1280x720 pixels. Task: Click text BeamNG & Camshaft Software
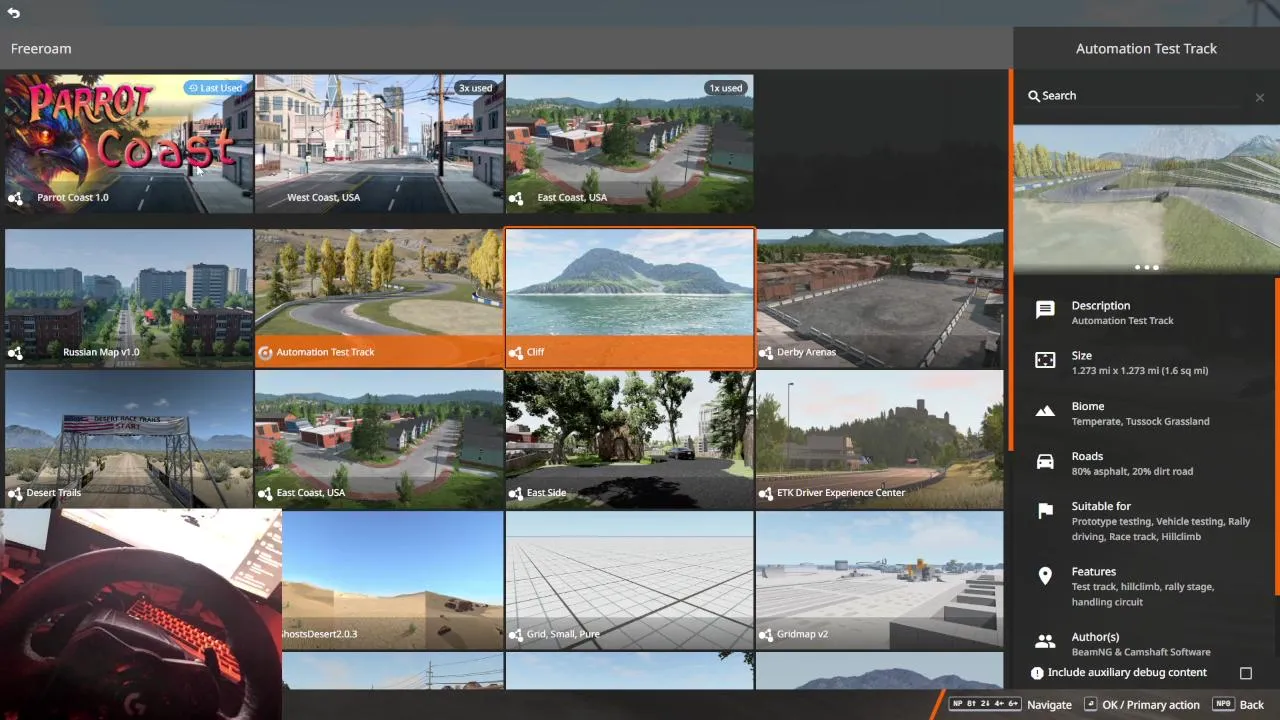coord(1141,652)
